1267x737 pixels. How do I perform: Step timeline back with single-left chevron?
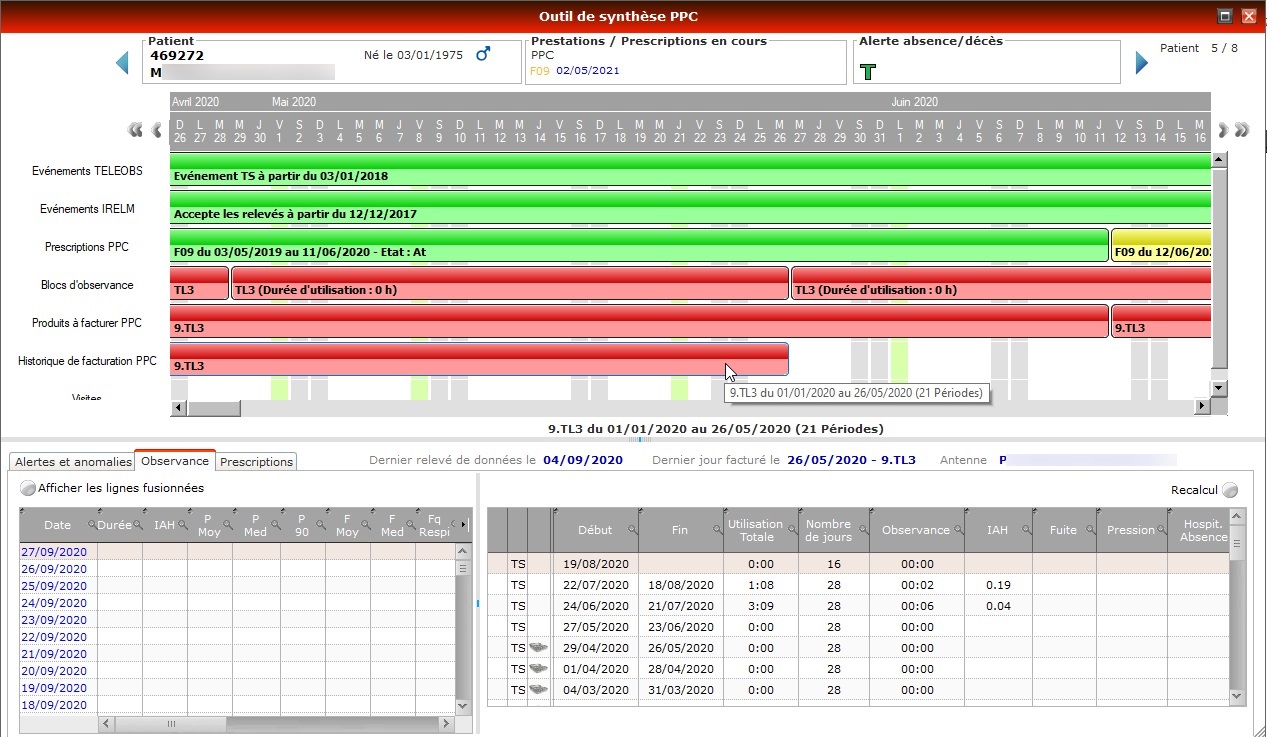[156, 130]
